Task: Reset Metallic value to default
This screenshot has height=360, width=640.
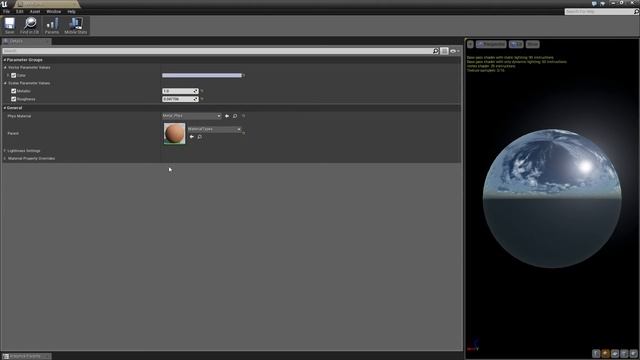Action: point(202,91)
